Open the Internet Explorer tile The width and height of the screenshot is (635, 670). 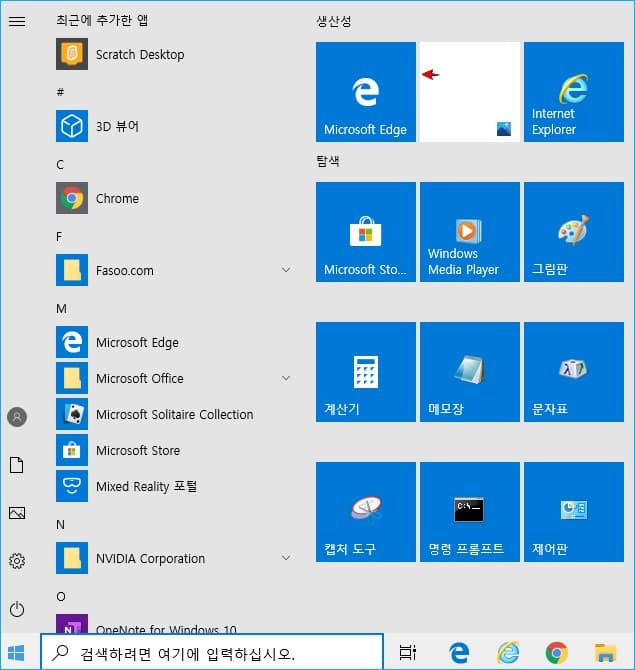574,92
